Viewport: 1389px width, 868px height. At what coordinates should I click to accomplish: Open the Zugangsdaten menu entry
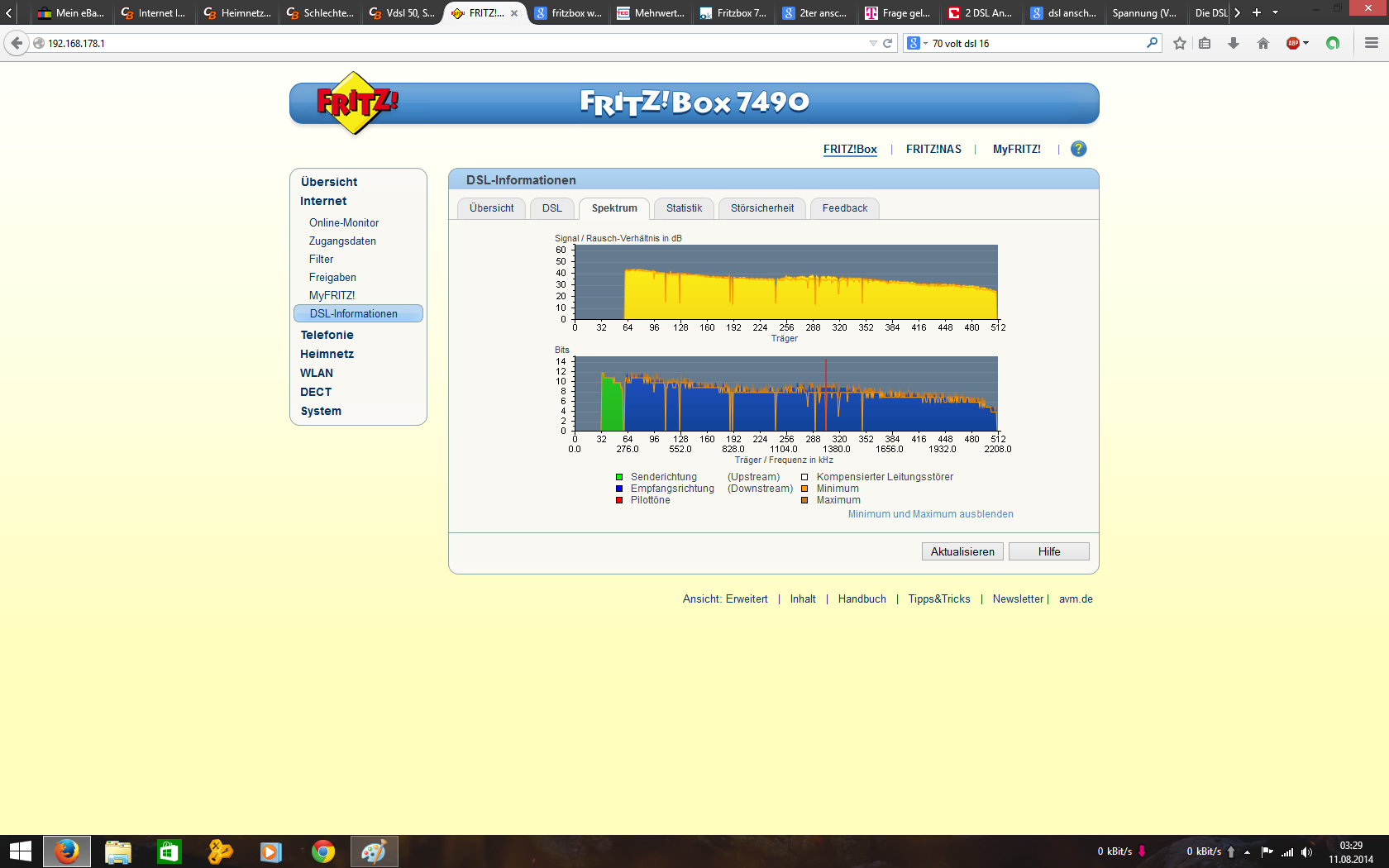[x=342, y=241]
